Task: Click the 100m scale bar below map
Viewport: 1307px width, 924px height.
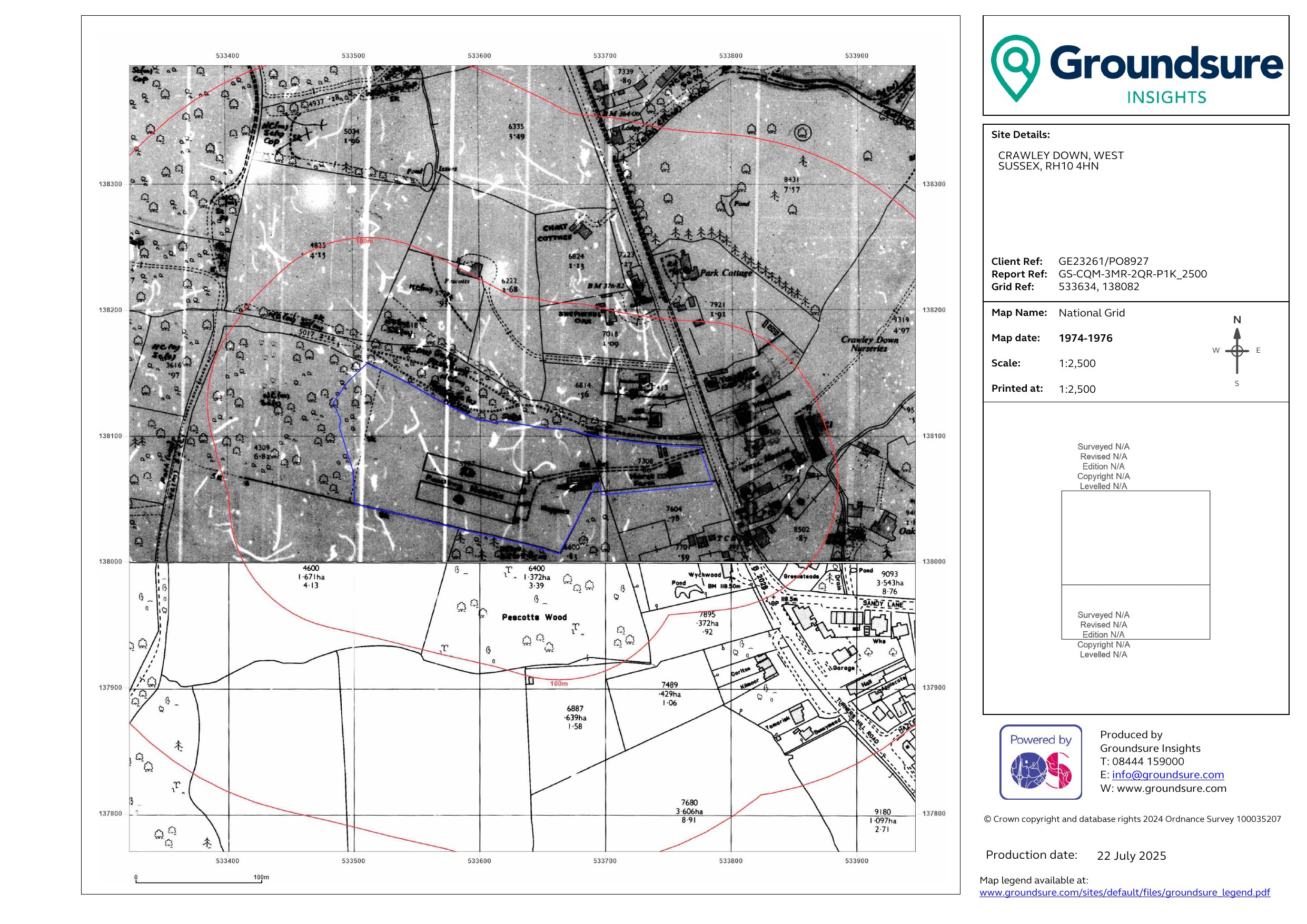Action: point(198,882)
